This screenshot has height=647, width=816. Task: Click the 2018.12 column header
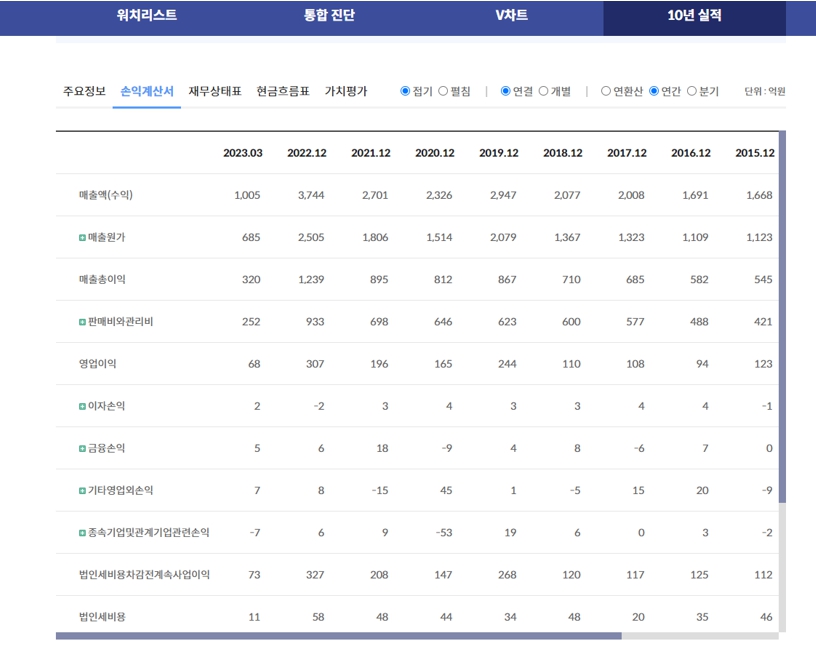coord(563,153)
